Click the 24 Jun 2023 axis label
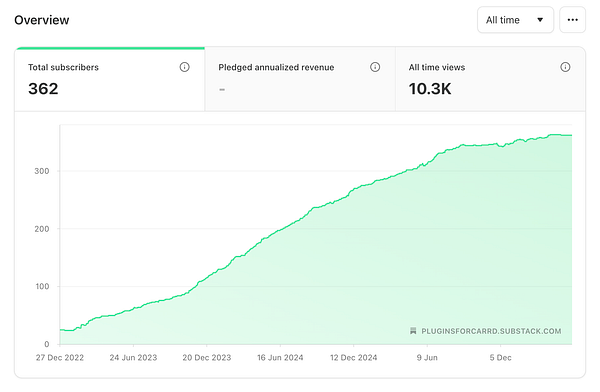This screenshot has width=600, height=392. (133, 358)
